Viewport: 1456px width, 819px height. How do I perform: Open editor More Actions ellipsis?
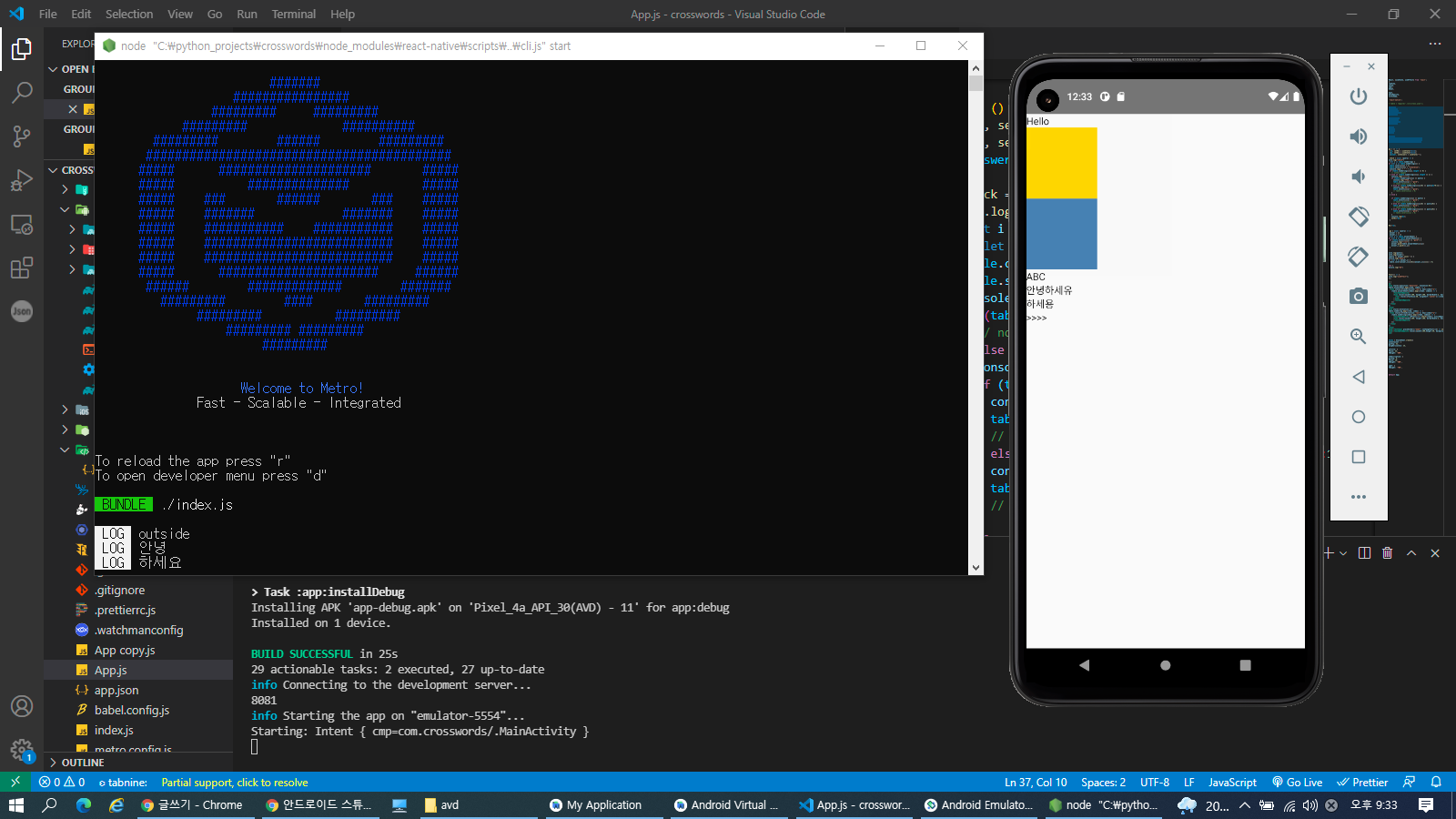coord(1435,44)
